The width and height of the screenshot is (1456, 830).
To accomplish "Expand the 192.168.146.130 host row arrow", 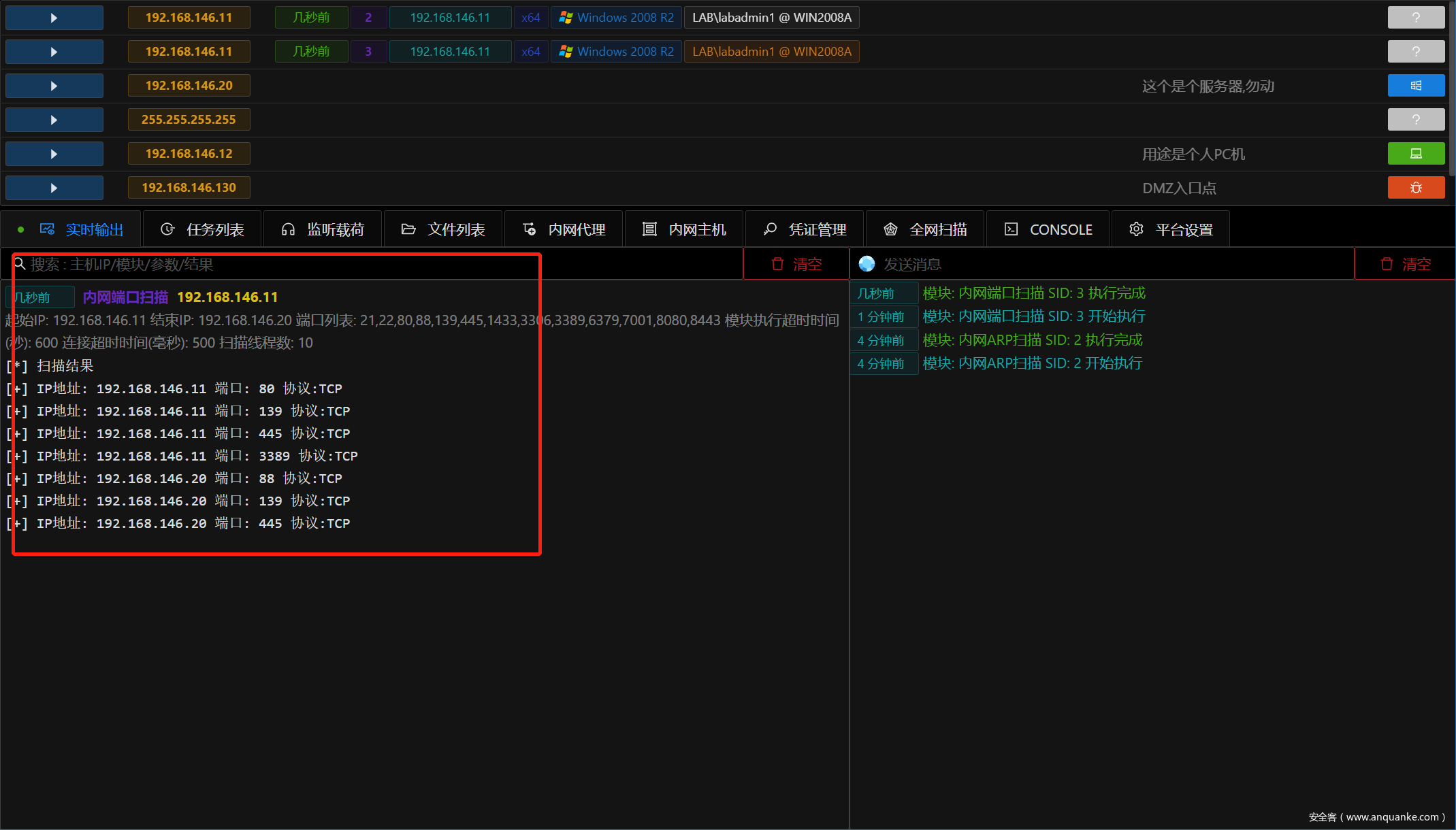I will (x=54, y=188).
